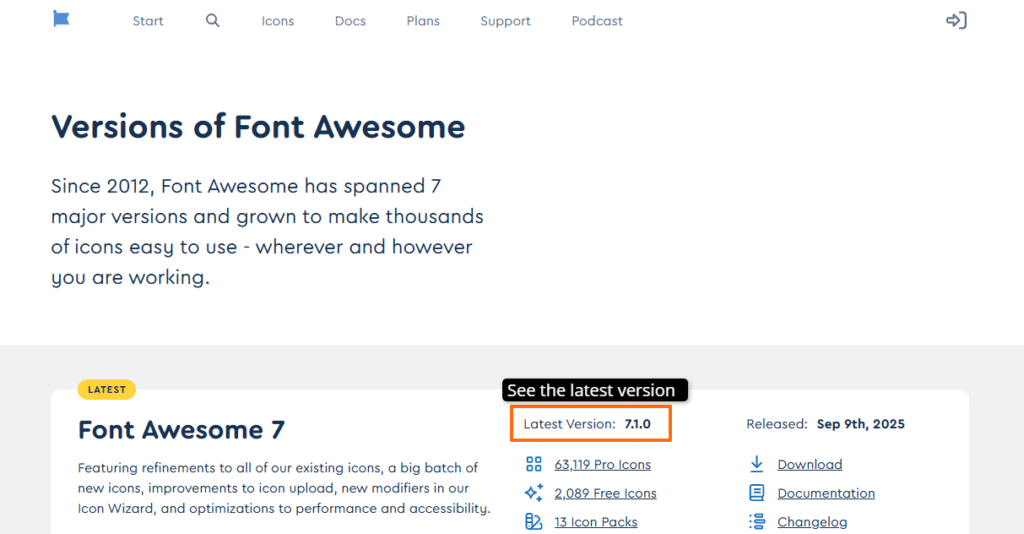Click the grid icon beside Pro Icons
This screenshot has width=1024, height=534.
coord(534,464)
